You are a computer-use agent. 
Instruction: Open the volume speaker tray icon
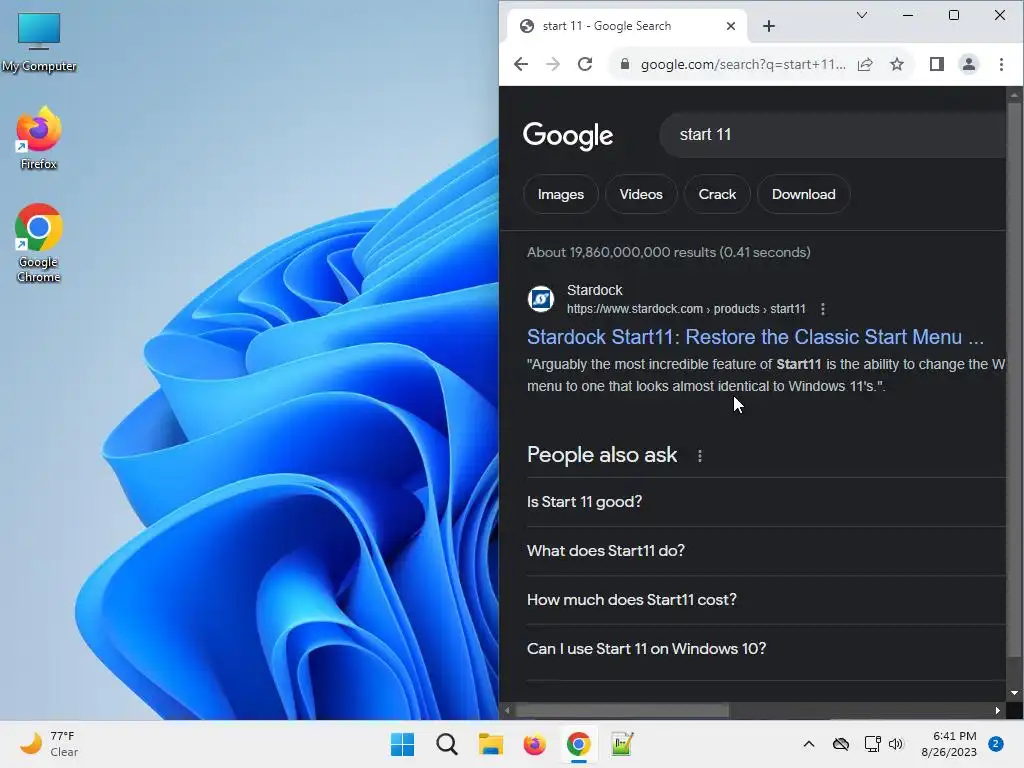896,744
